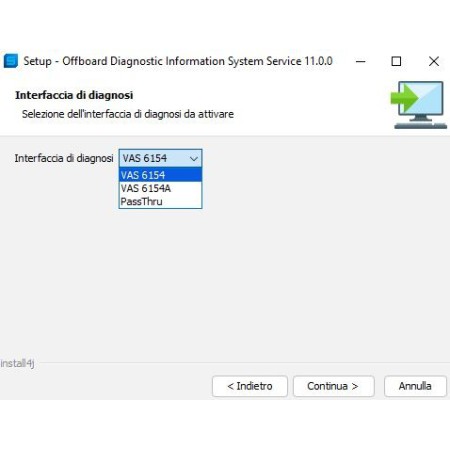The image size is (450, 450).
Task: Maximize the Setup window
Action: pyautogui.click(x=396, y=61)
